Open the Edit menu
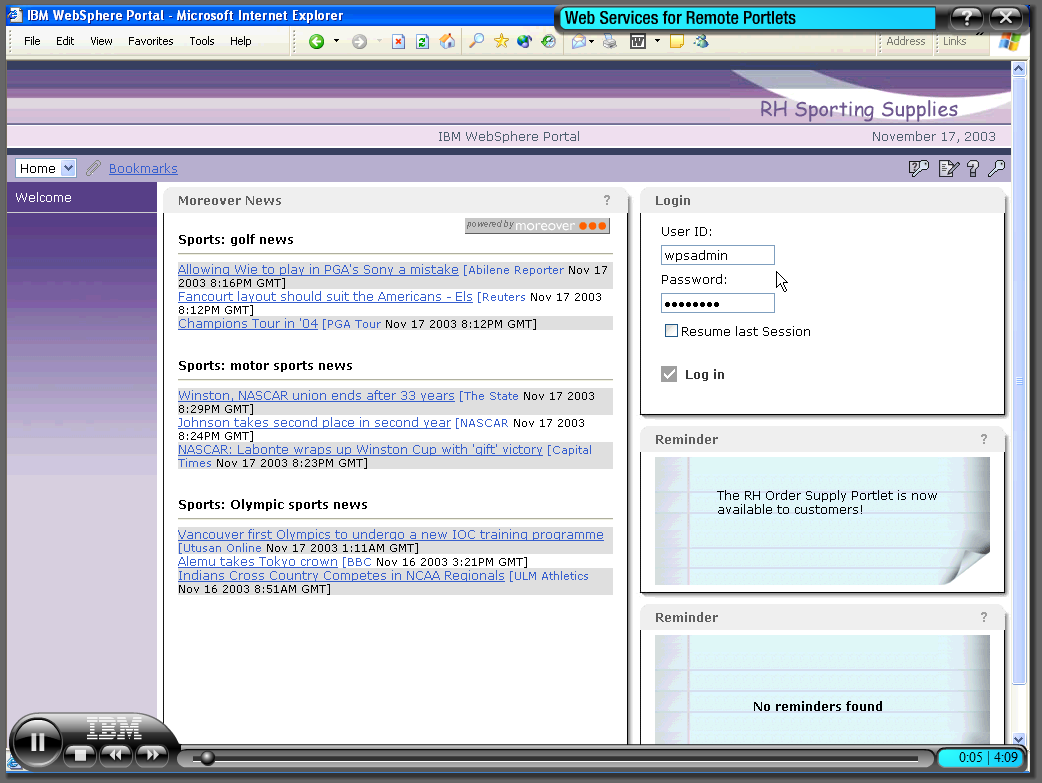 pos(65,41)
